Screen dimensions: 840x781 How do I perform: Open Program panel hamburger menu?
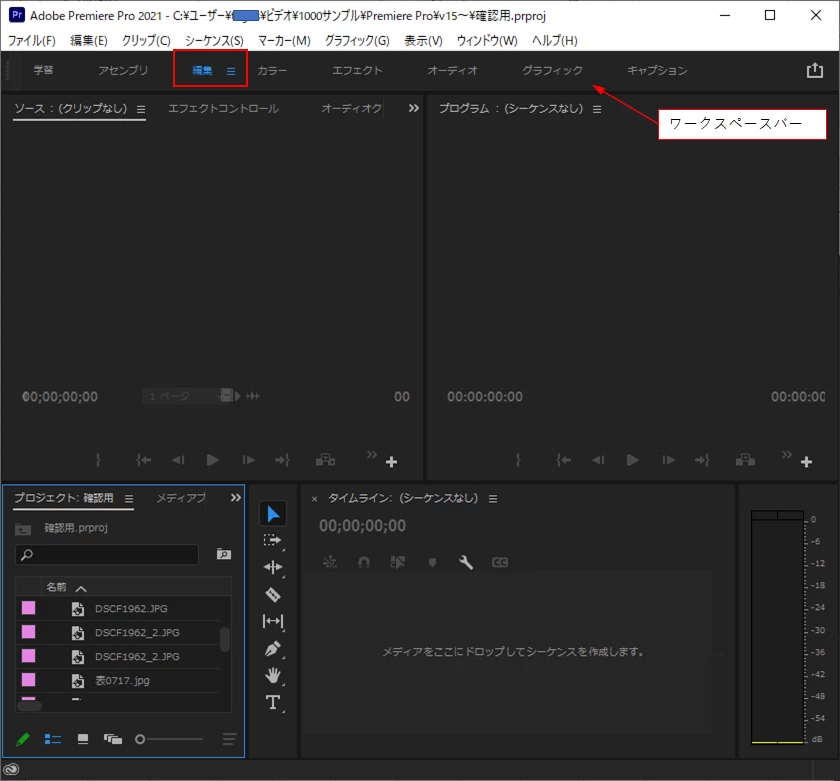tap(597, 109)
